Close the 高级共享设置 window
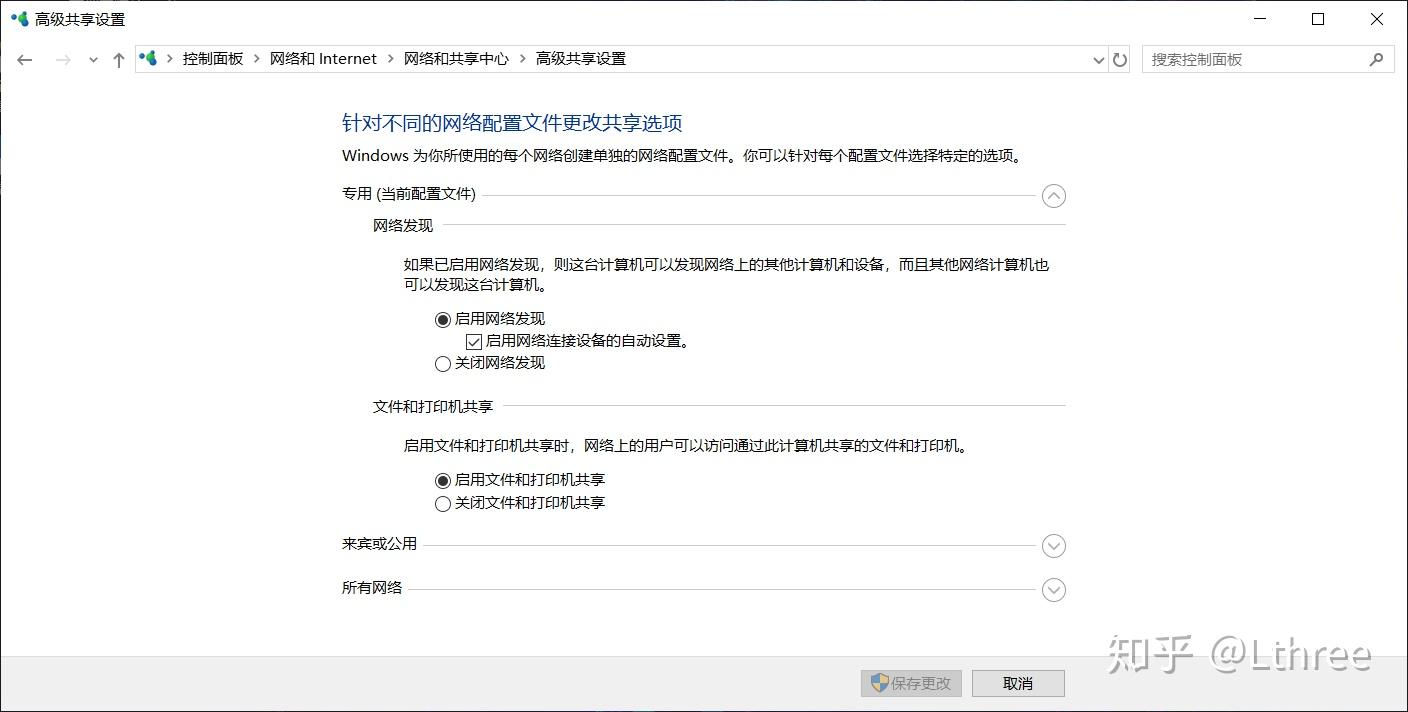Image resolution: width=1408 pixels, height=712 pixels. pos(1377,19)
